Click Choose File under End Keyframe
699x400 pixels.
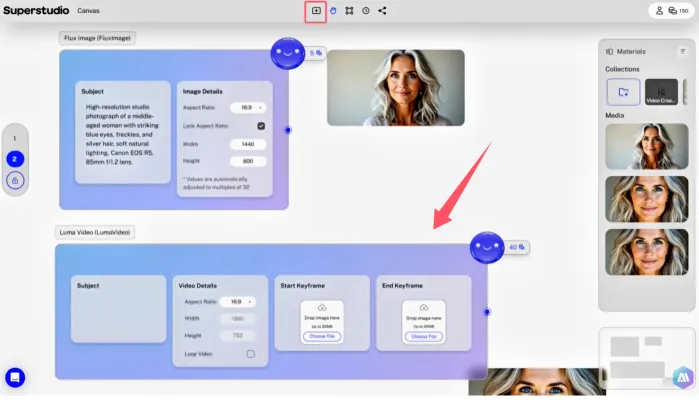pyautogui.click(x=423, y=337)
